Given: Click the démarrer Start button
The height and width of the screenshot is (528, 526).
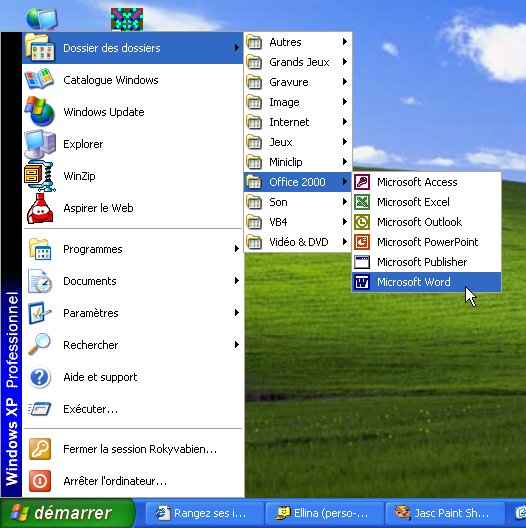Looking at the screenshot, I should tap(68, 513).
